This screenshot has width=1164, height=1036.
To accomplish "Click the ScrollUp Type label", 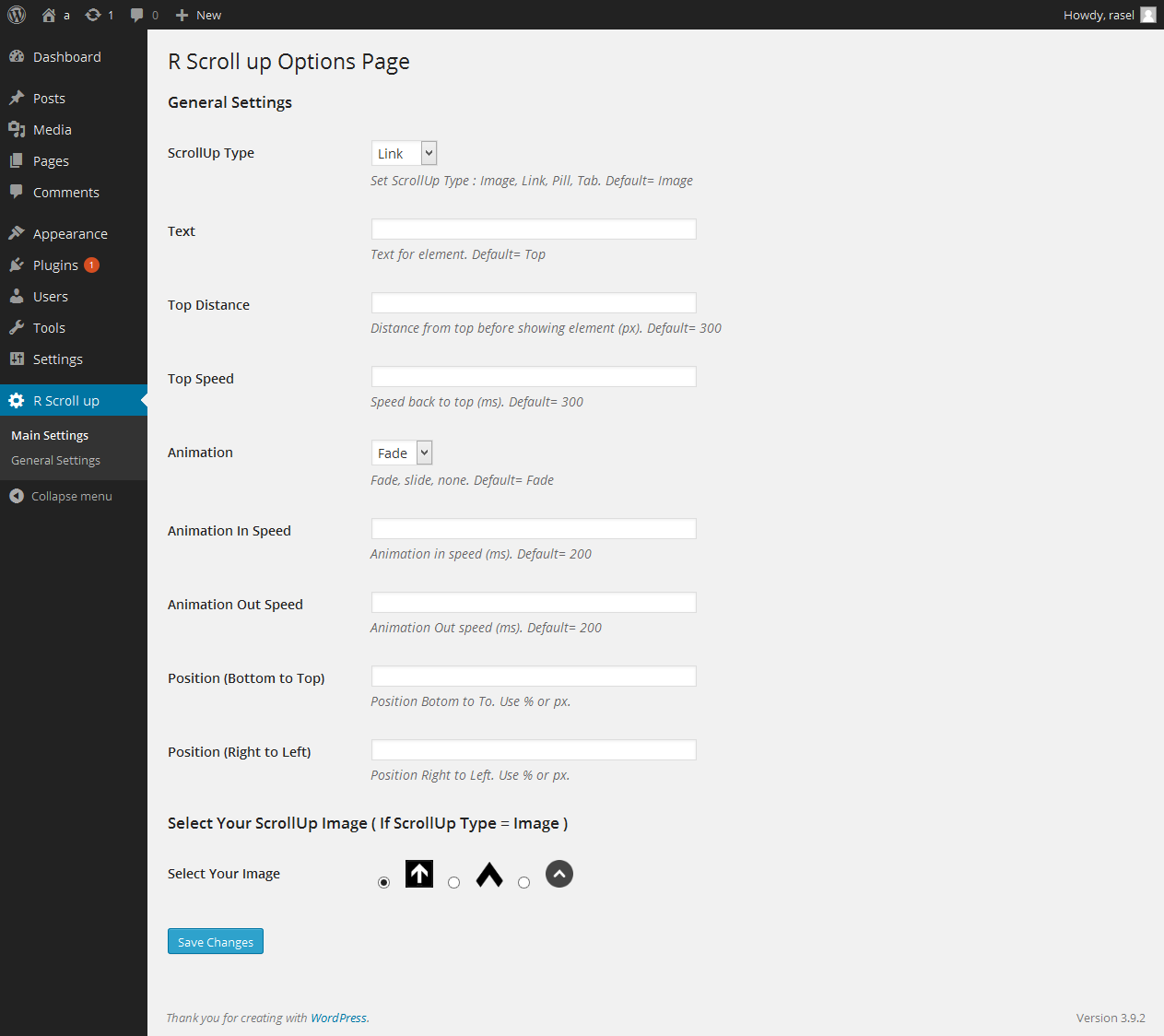I will click(211, 153).
